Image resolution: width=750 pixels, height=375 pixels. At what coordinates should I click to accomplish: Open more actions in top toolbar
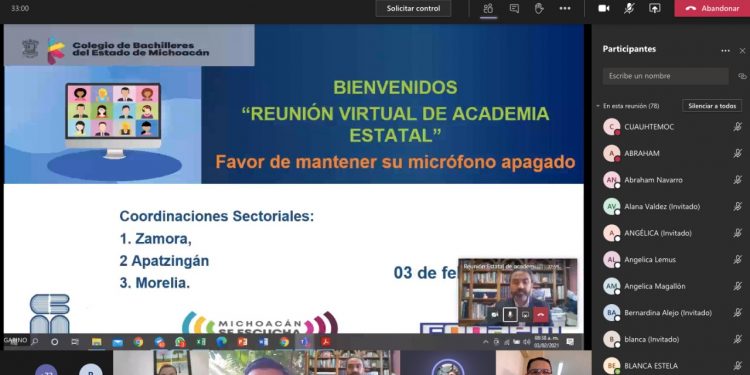point(565,8)
